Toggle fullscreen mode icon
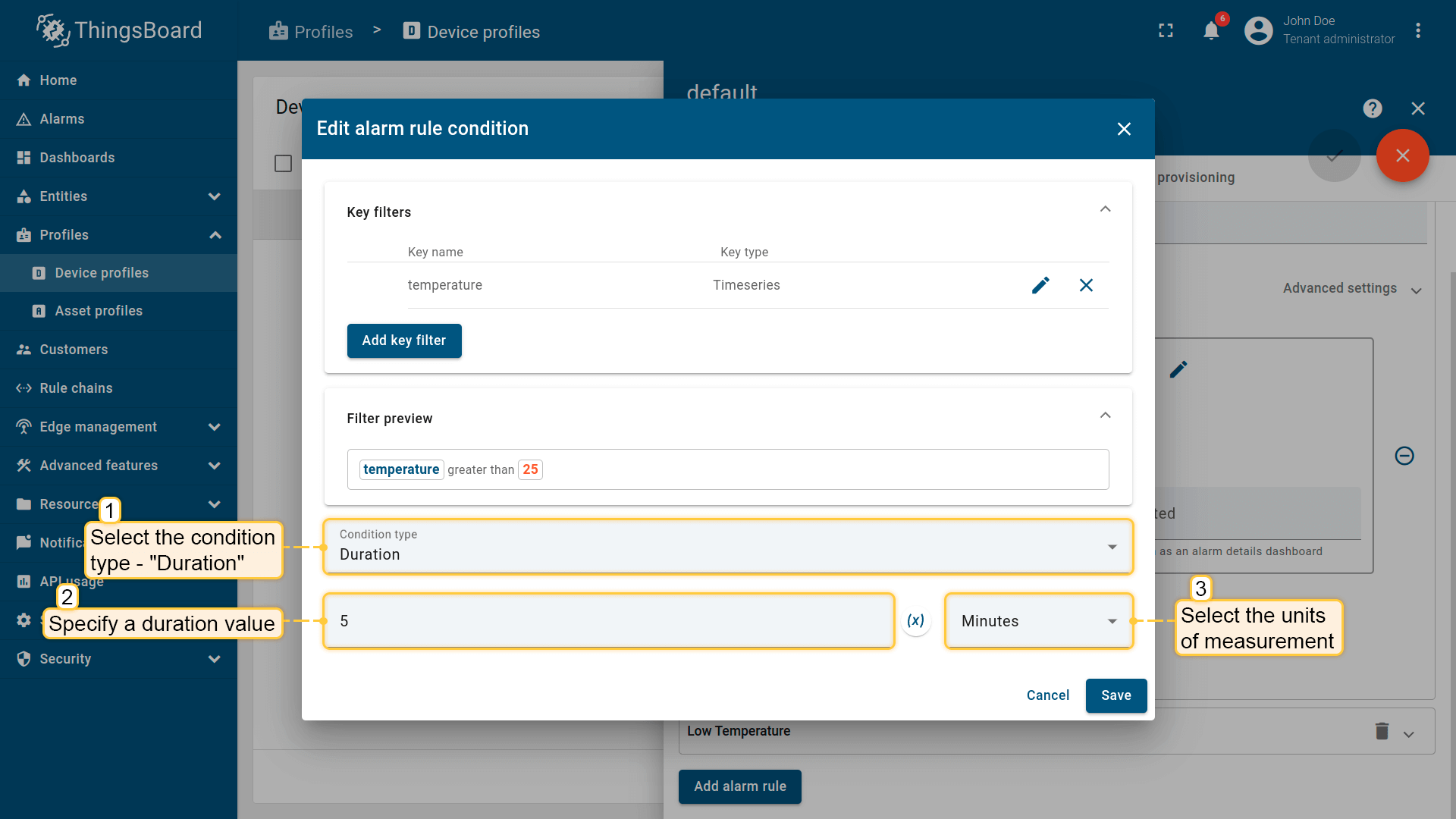The image size is (1456, 819). [x=1166, y=31]
